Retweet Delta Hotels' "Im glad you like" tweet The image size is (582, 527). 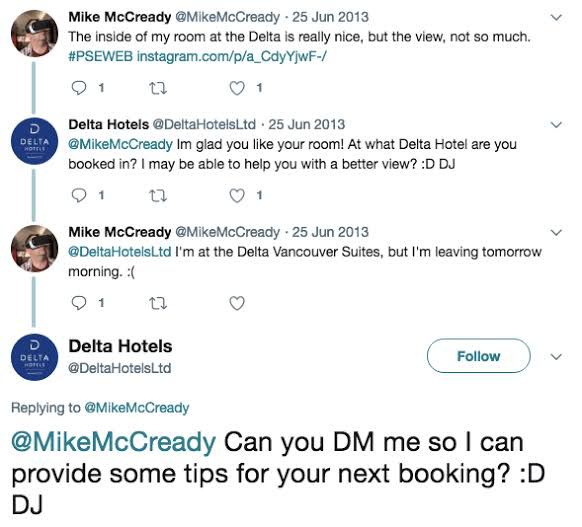tap(158, 196)
